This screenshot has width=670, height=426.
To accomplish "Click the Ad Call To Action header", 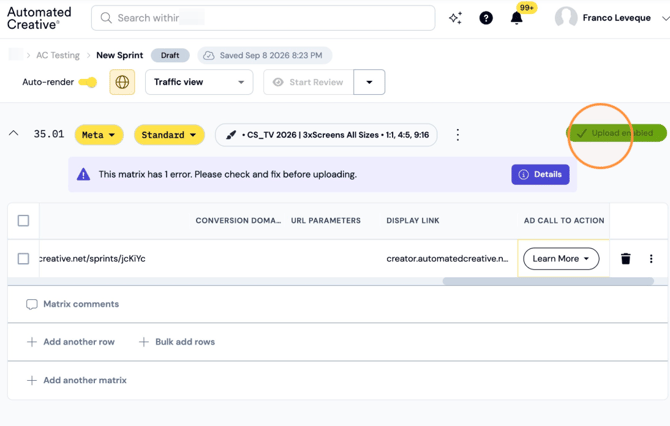I will click(x=564, y=220).
